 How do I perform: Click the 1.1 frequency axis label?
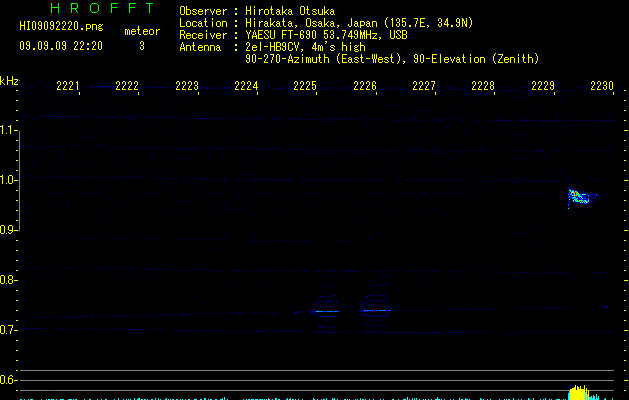[x=8, y=130]
